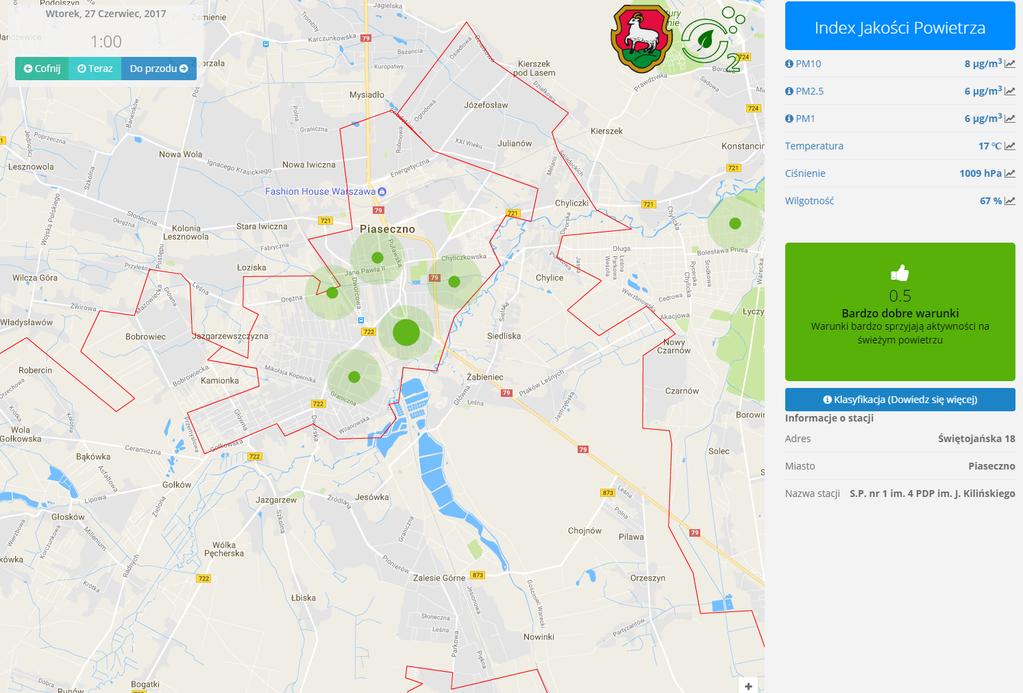The image size is (1023, 693).
Task: Open Ciśnienie chart icon
Action: click(1010, 174)
